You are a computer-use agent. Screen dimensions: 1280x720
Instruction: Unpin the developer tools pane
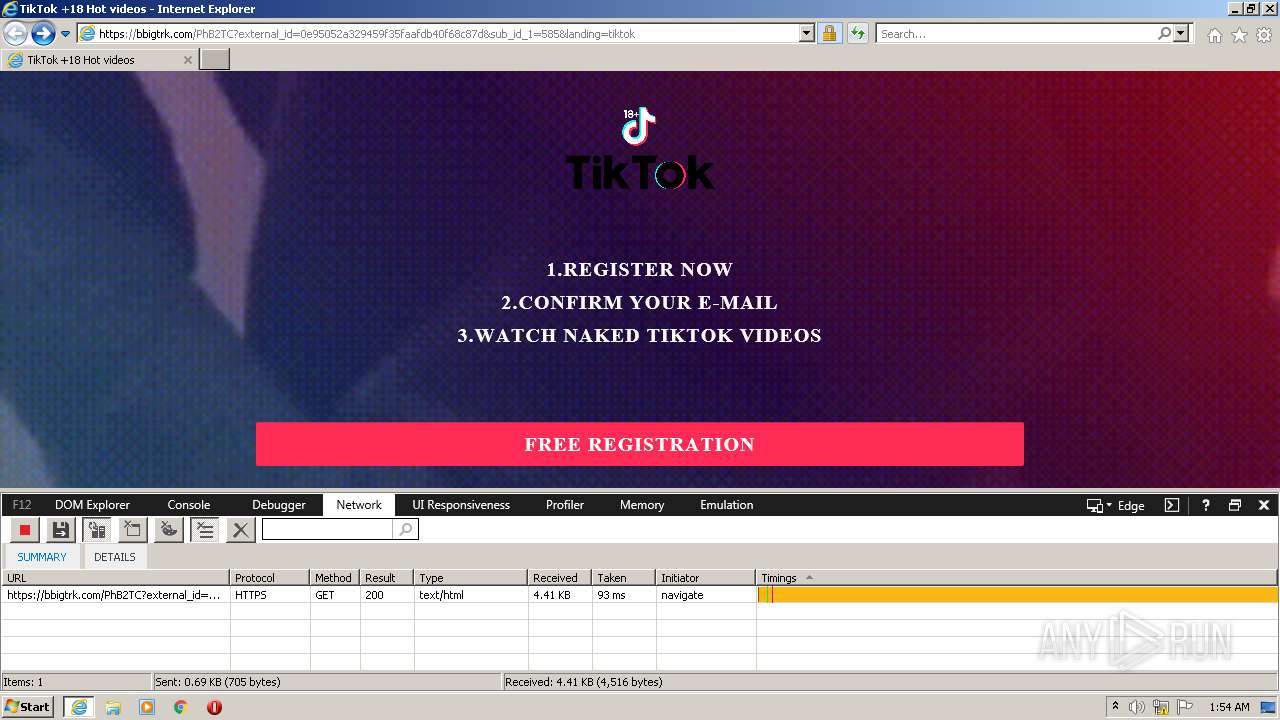coord(1235,505)
